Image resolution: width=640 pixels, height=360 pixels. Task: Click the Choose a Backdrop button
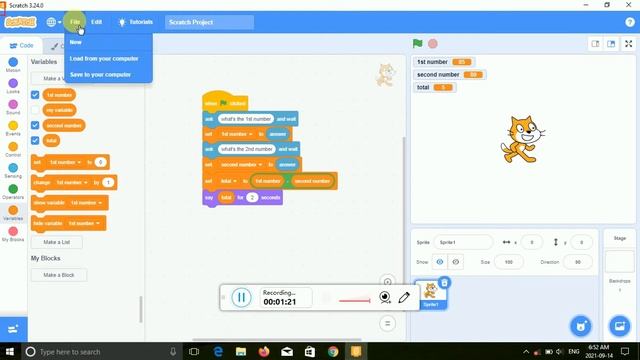point(620,326)
